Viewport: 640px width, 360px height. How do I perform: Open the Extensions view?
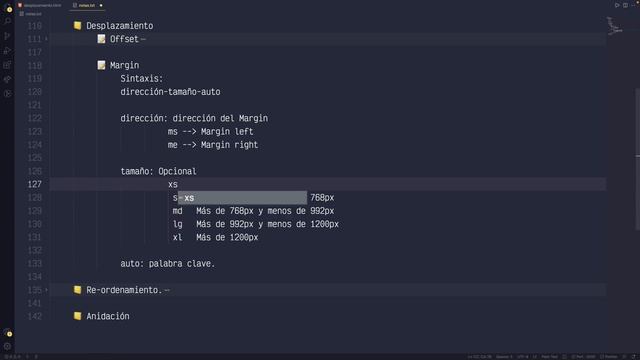point(7,65)
